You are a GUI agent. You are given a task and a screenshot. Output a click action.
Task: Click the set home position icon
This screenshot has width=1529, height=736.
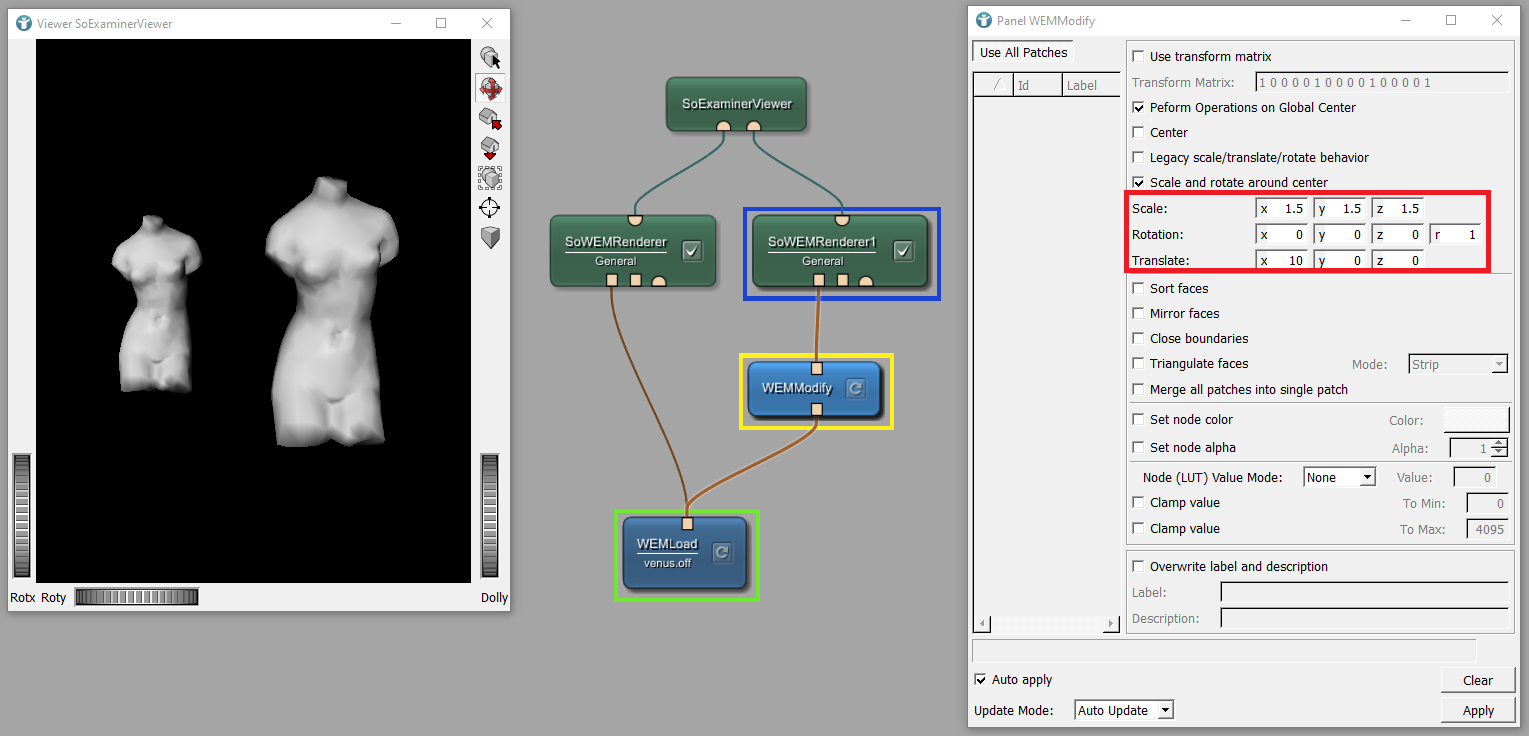coord(490,148)
